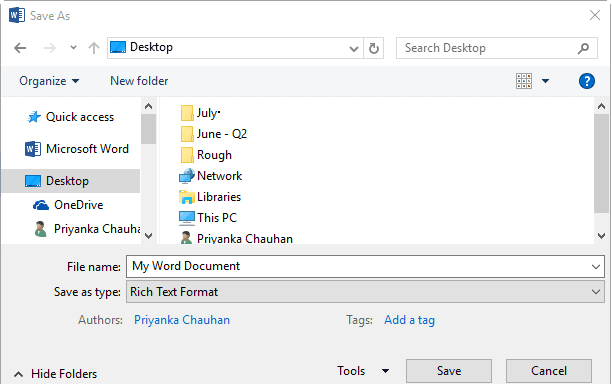Expand the File name dropdown arrow

596,267
